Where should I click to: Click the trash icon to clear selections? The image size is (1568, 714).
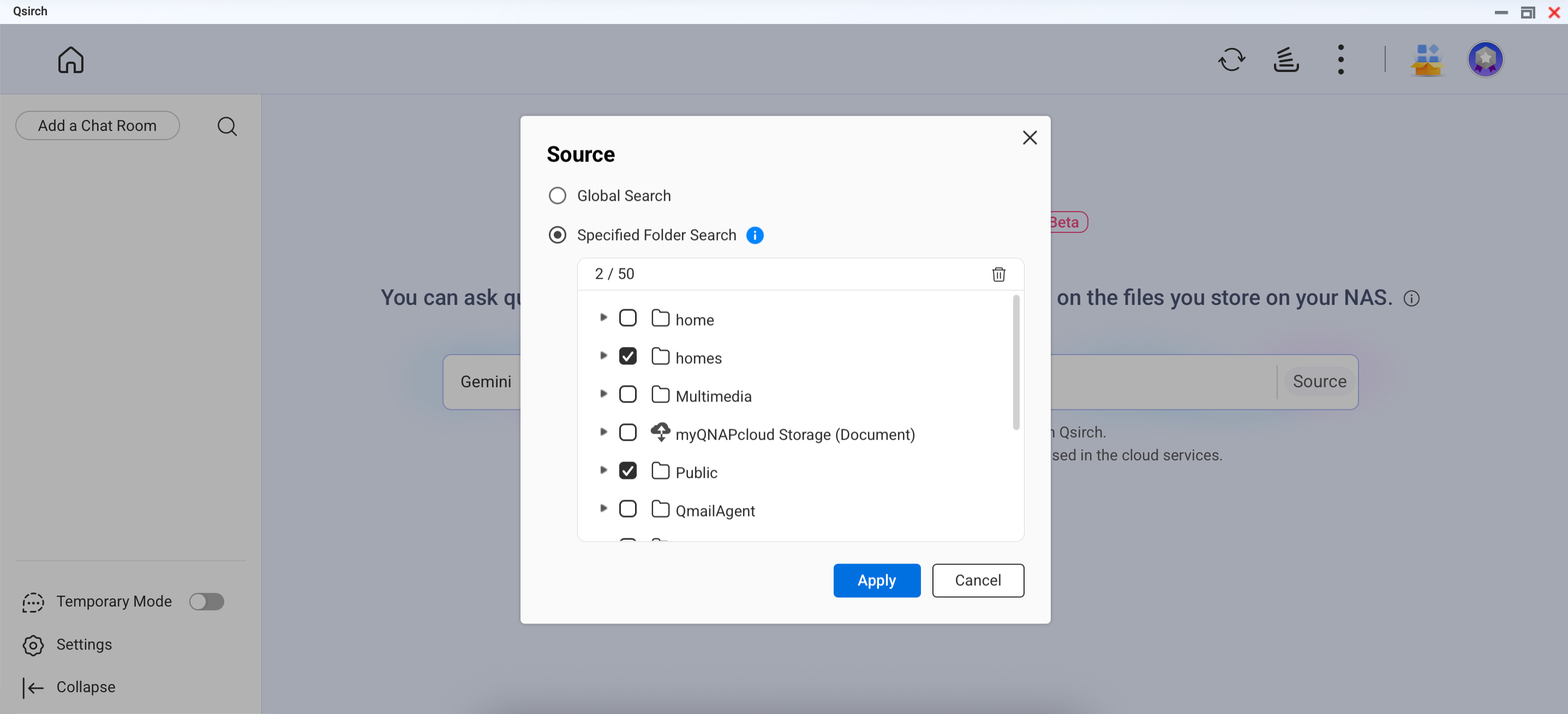click(x=998, y=274)
